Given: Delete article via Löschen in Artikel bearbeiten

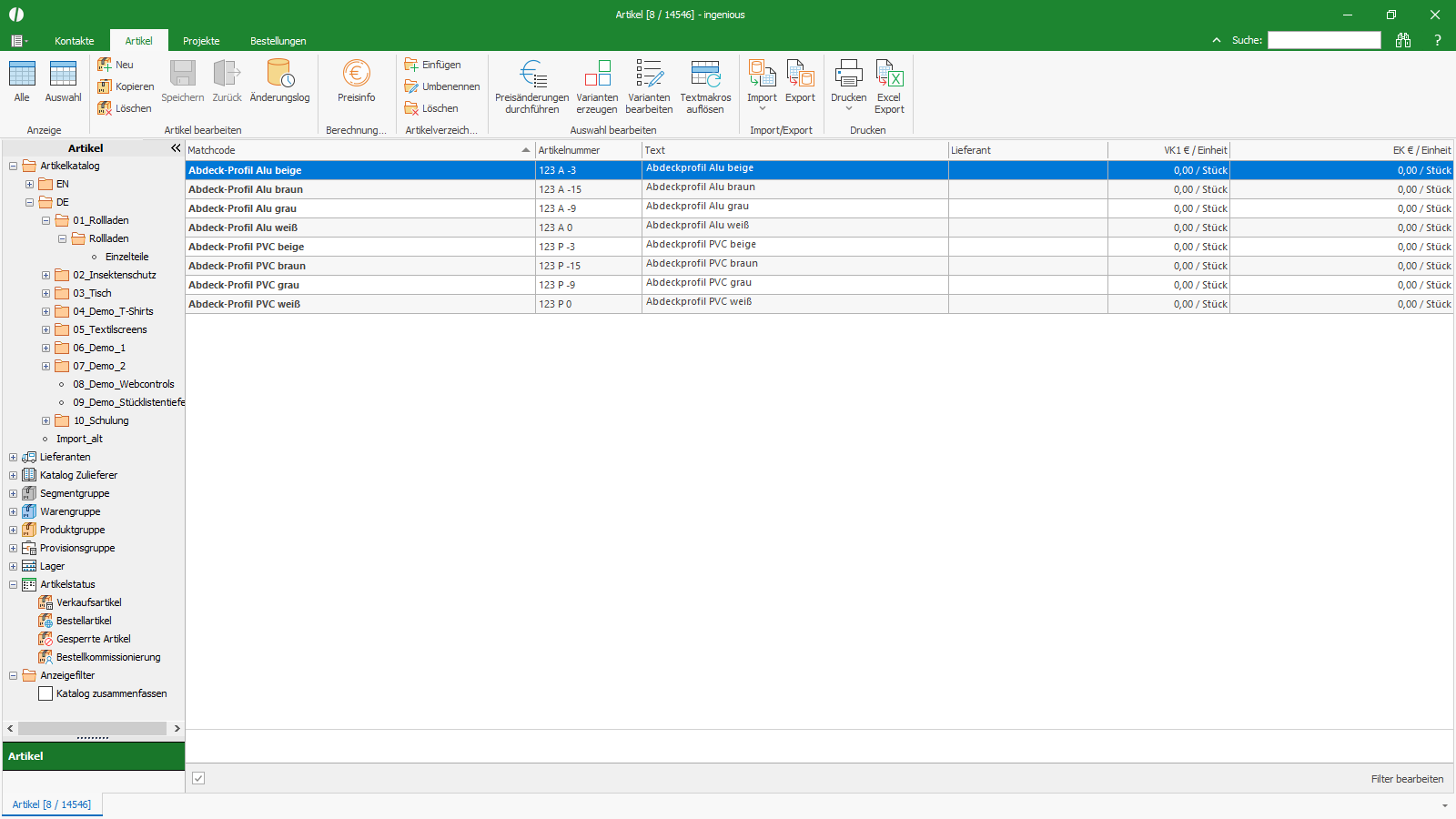Looking at the screenshot, I should 126,108.
